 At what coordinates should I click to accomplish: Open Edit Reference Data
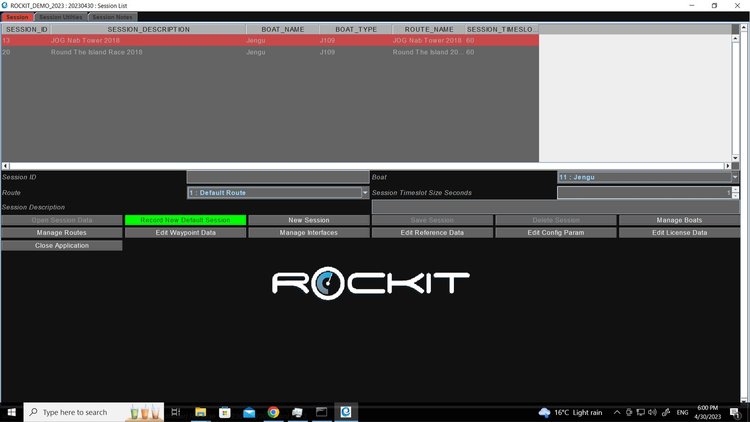(432, 233)
